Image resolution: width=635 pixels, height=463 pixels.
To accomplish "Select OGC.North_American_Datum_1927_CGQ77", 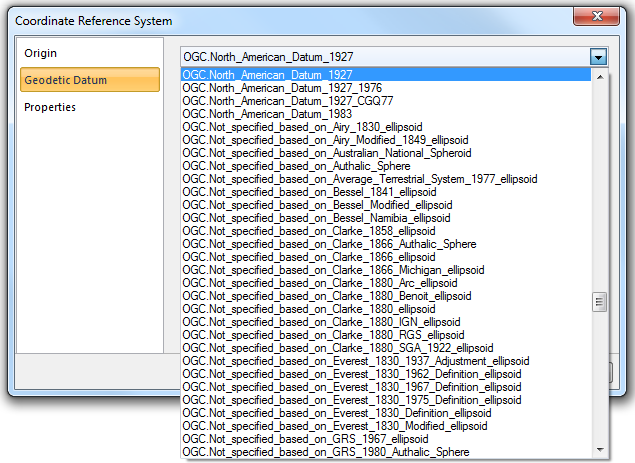I will 386,101.
